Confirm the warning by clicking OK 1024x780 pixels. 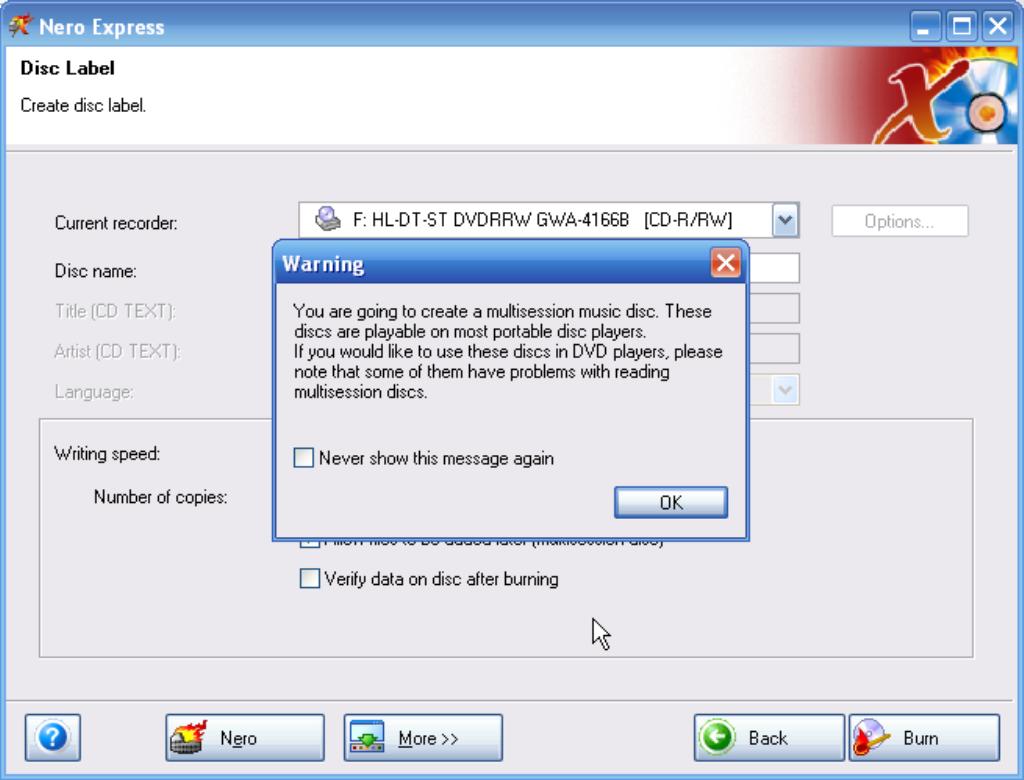click(x=671, y=502)
